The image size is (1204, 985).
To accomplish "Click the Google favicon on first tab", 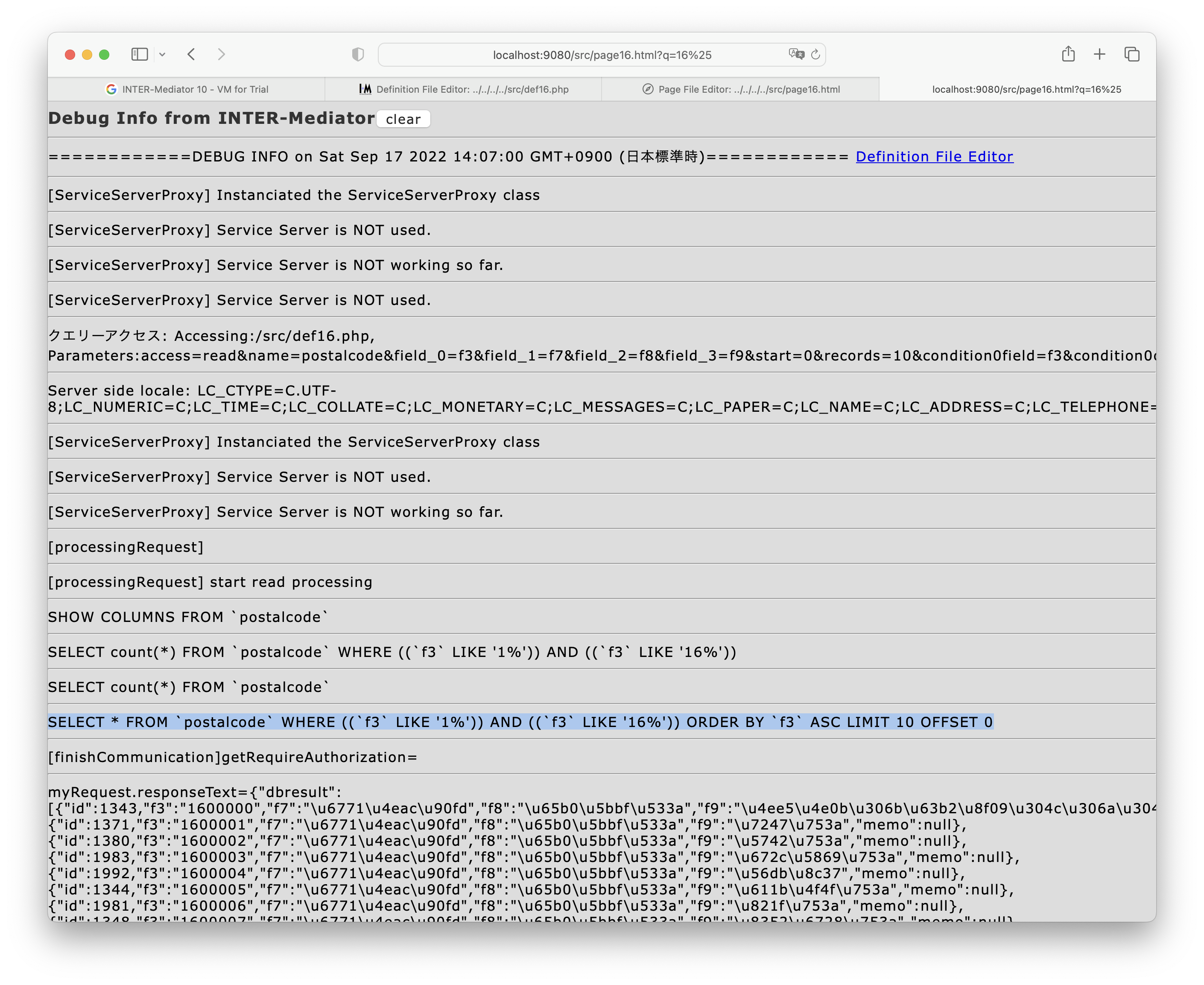I will [111, 90].
